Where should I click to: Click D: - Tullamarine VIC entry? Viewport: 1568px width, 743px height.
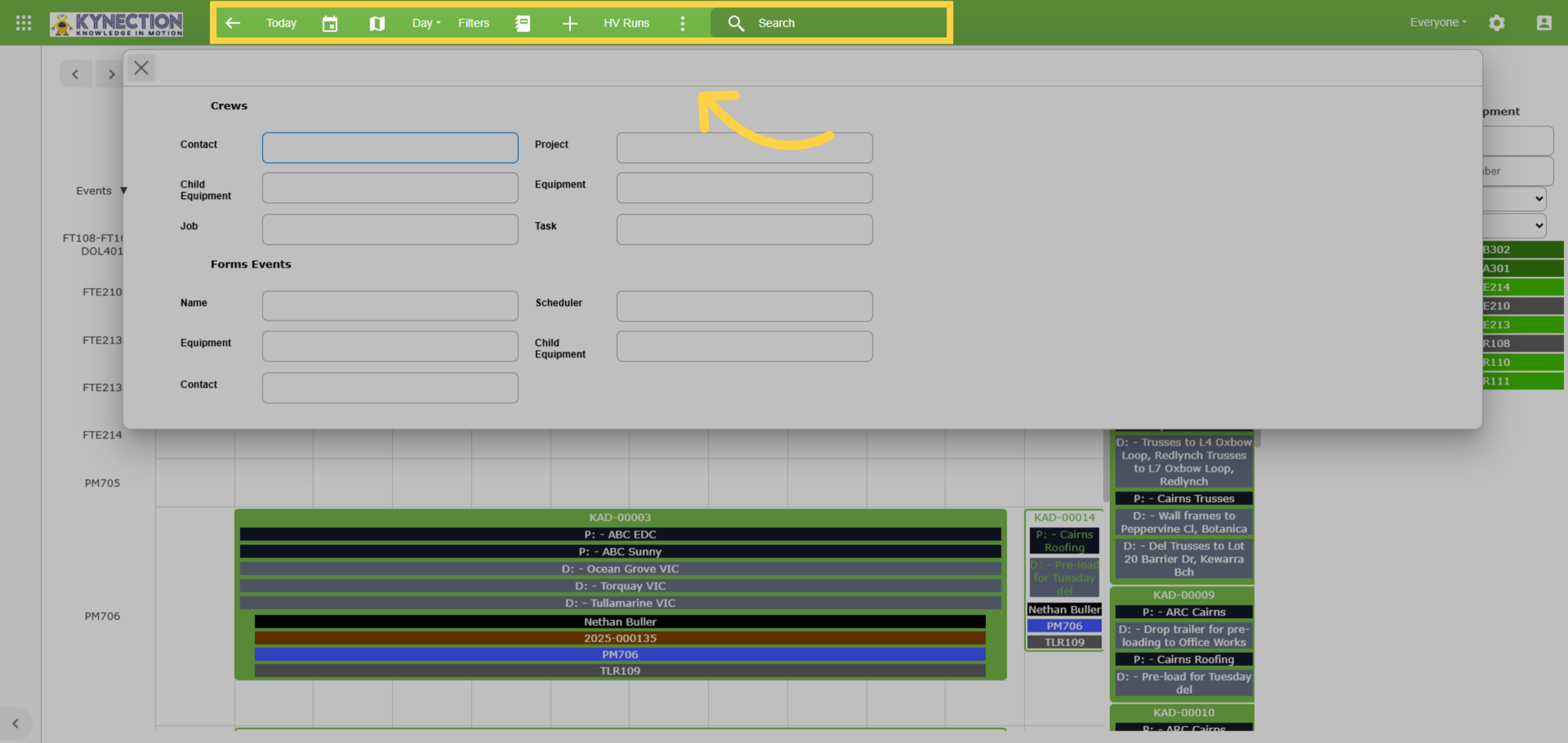point(620,603)
